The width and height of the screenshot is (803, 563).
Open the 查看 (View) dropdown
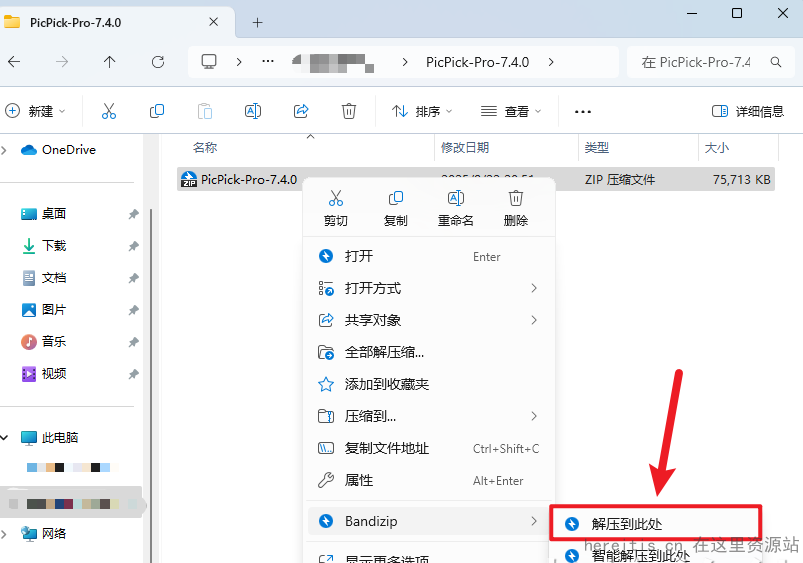point(511,111)
